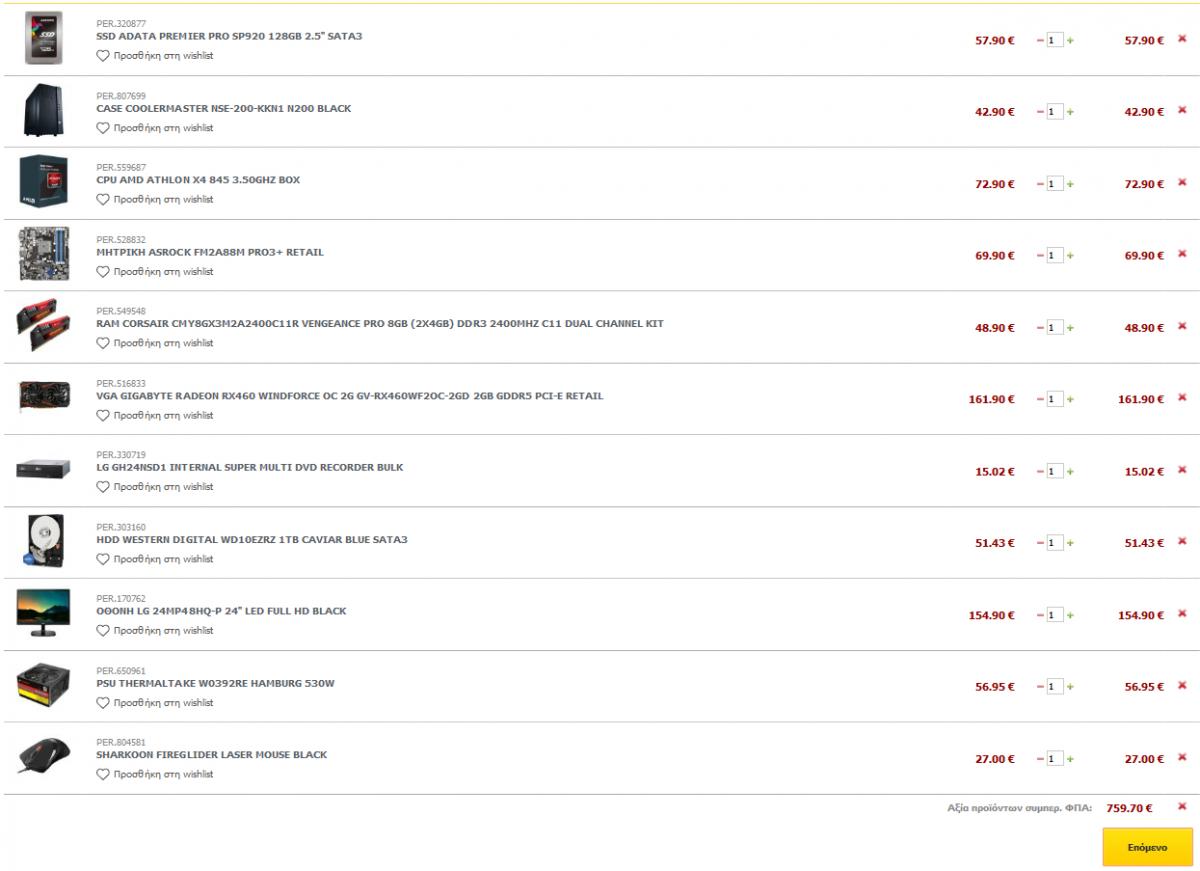Remove Gigabyte Radeon RX460 from cart

(1182, 399)
